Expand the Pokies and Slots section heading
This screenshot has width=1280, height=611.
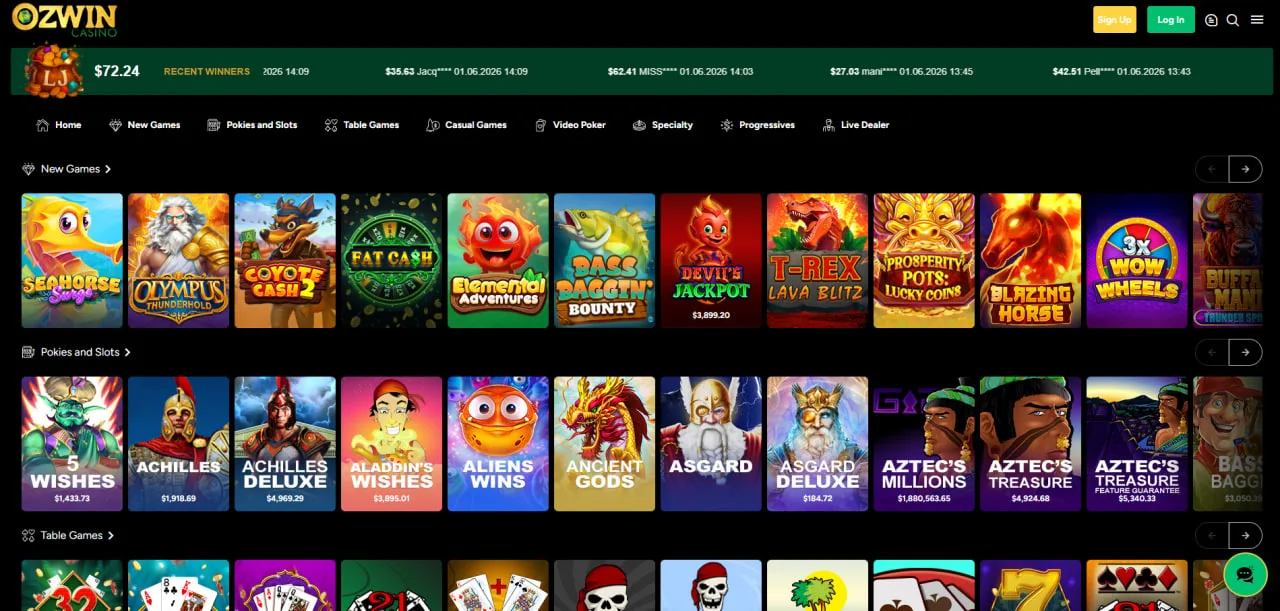point(86,352)
